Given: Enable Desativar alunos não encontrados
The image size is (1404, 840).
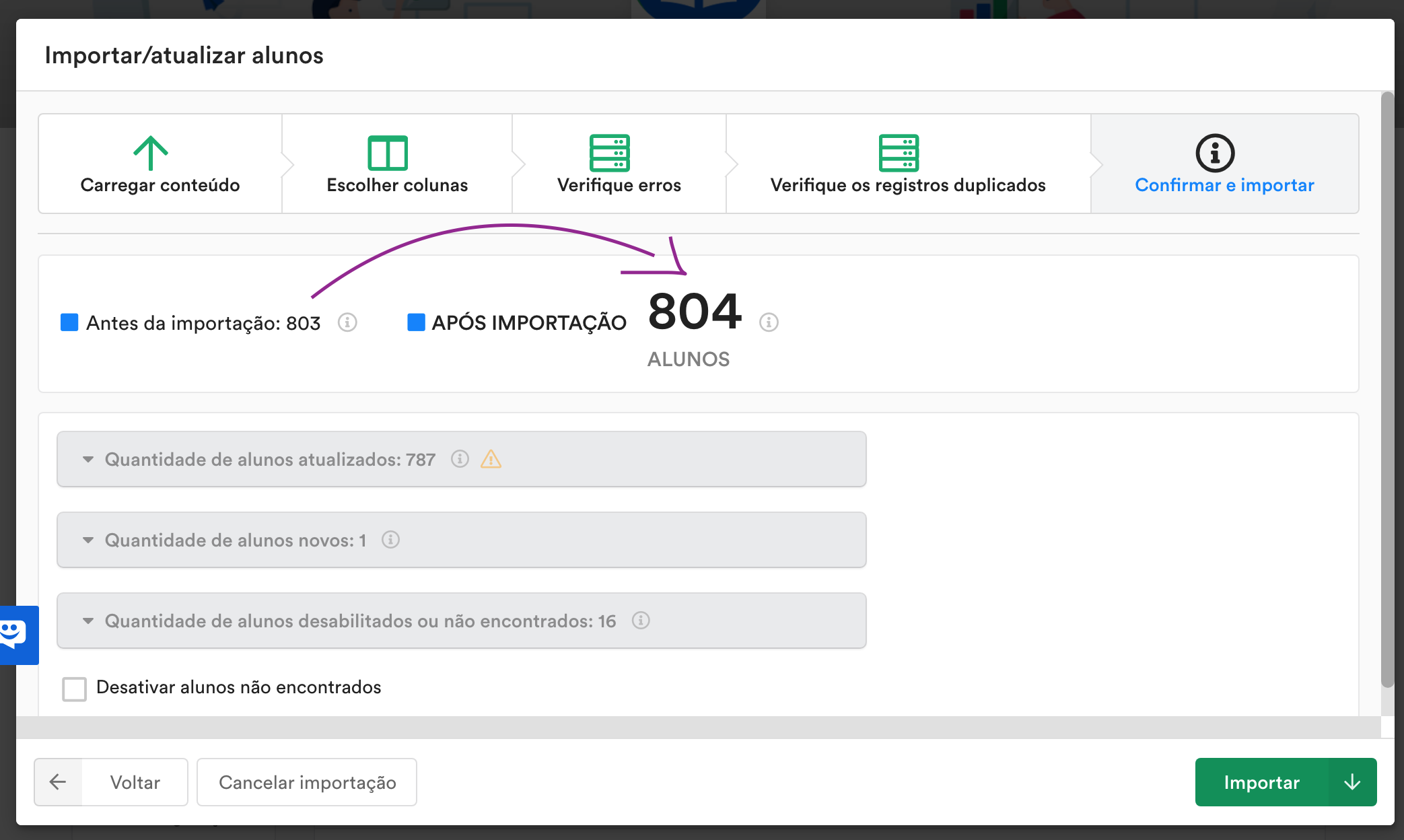Looking at the screenshot, I should [x=74, y=688].
